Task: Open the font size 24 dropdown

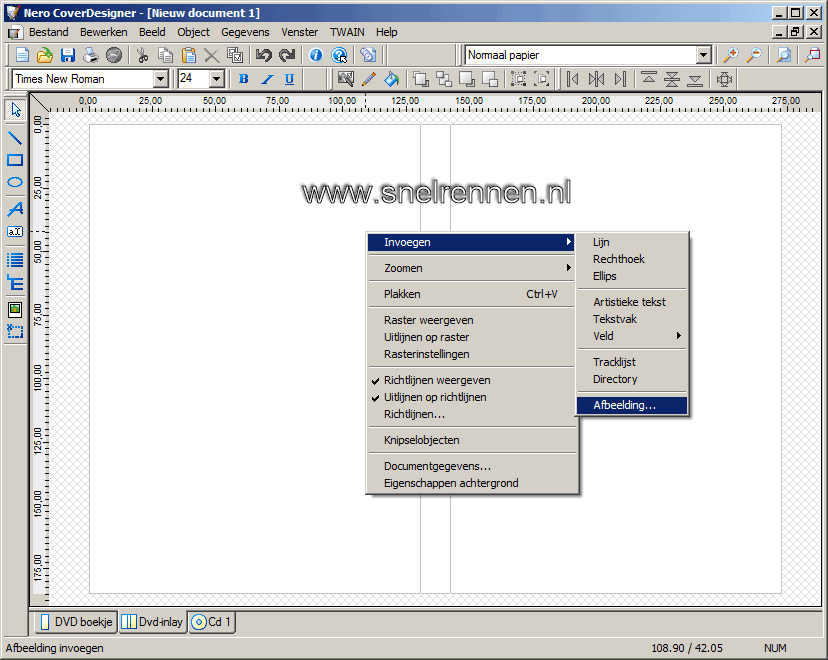Action: tap(217, 79)
